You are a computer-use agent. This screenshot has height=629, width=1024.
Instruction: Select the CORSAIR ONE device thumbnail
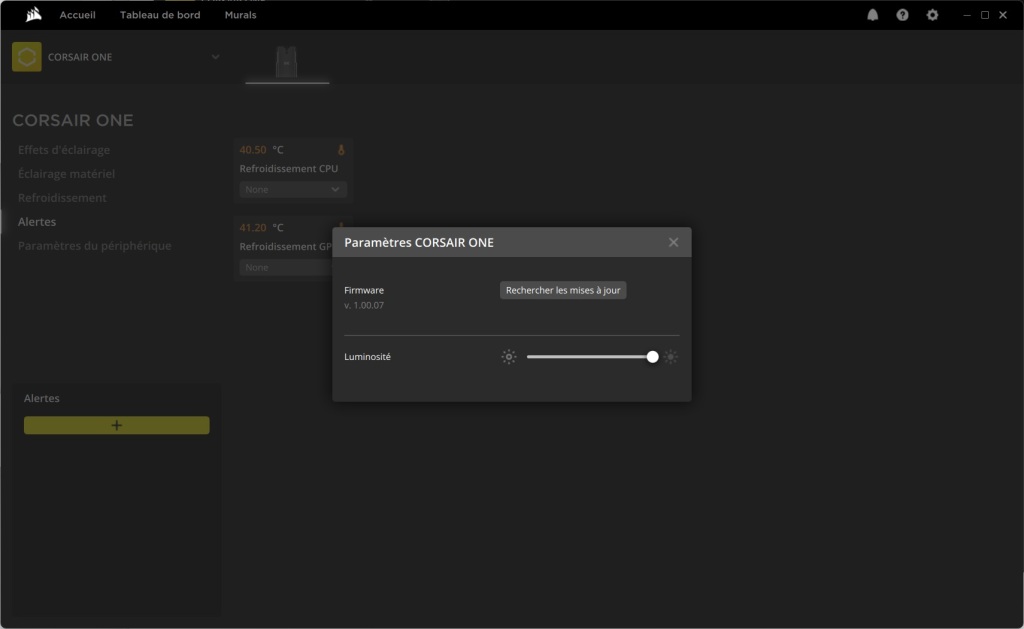coord(287,62)
